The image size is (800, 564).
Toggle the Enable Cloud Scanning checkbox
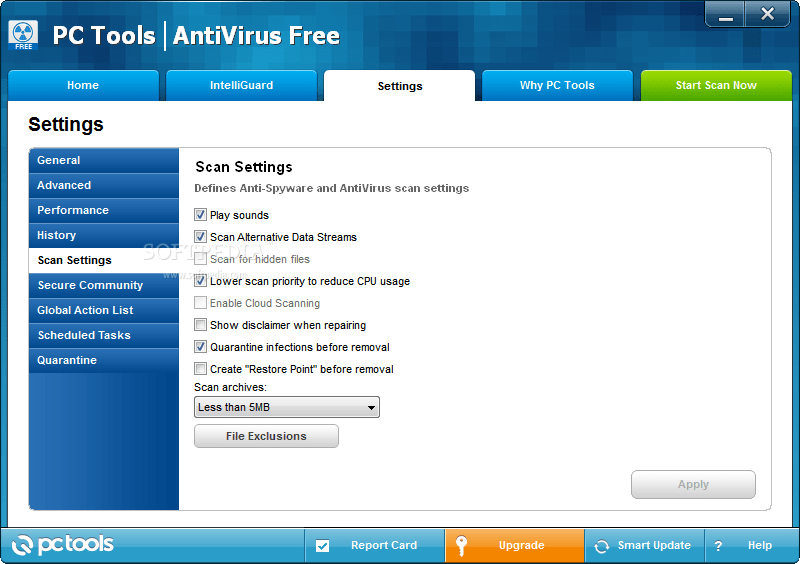click(201, 303)
